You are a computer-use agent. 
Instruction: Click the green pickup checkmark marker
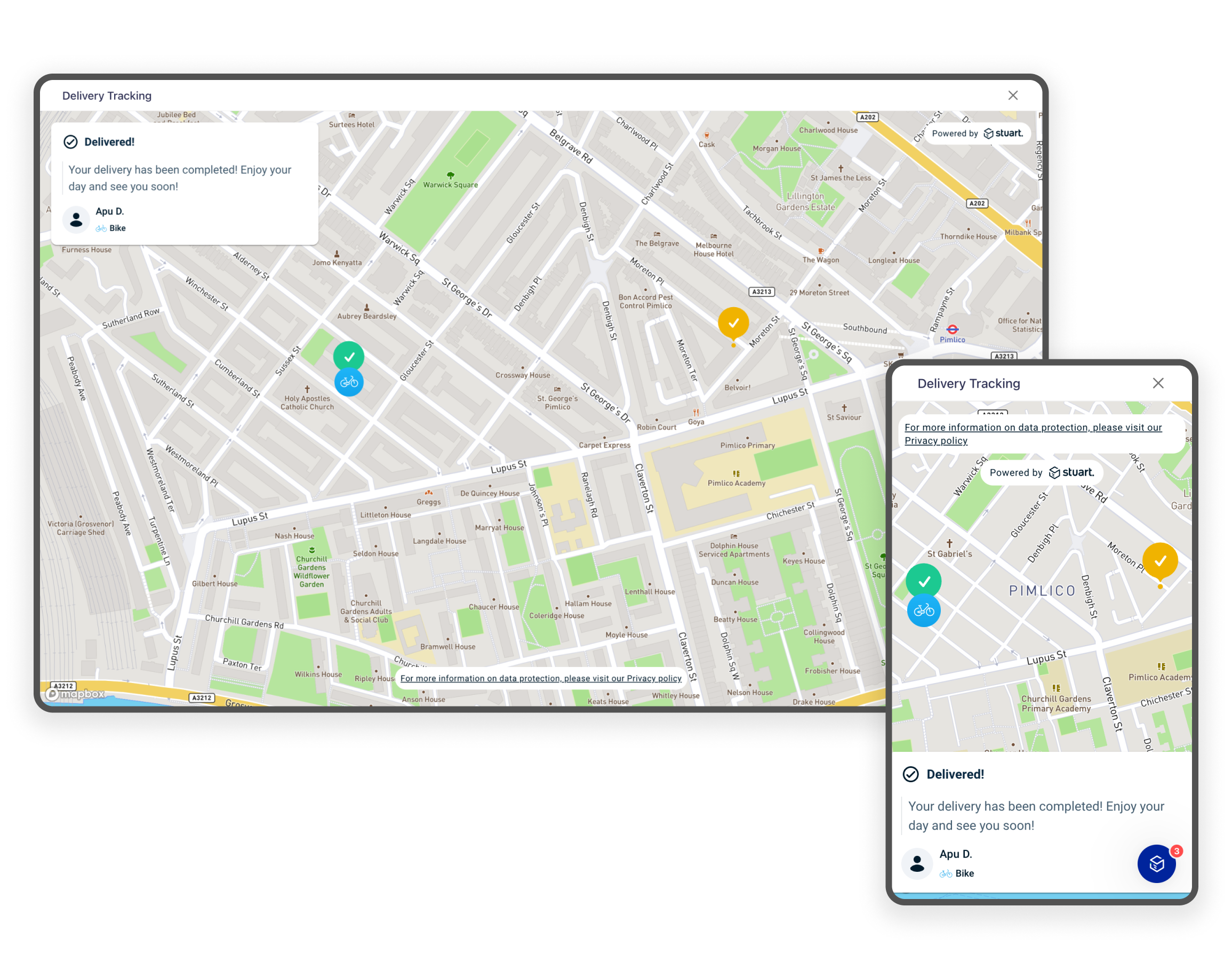coord(349,356)
